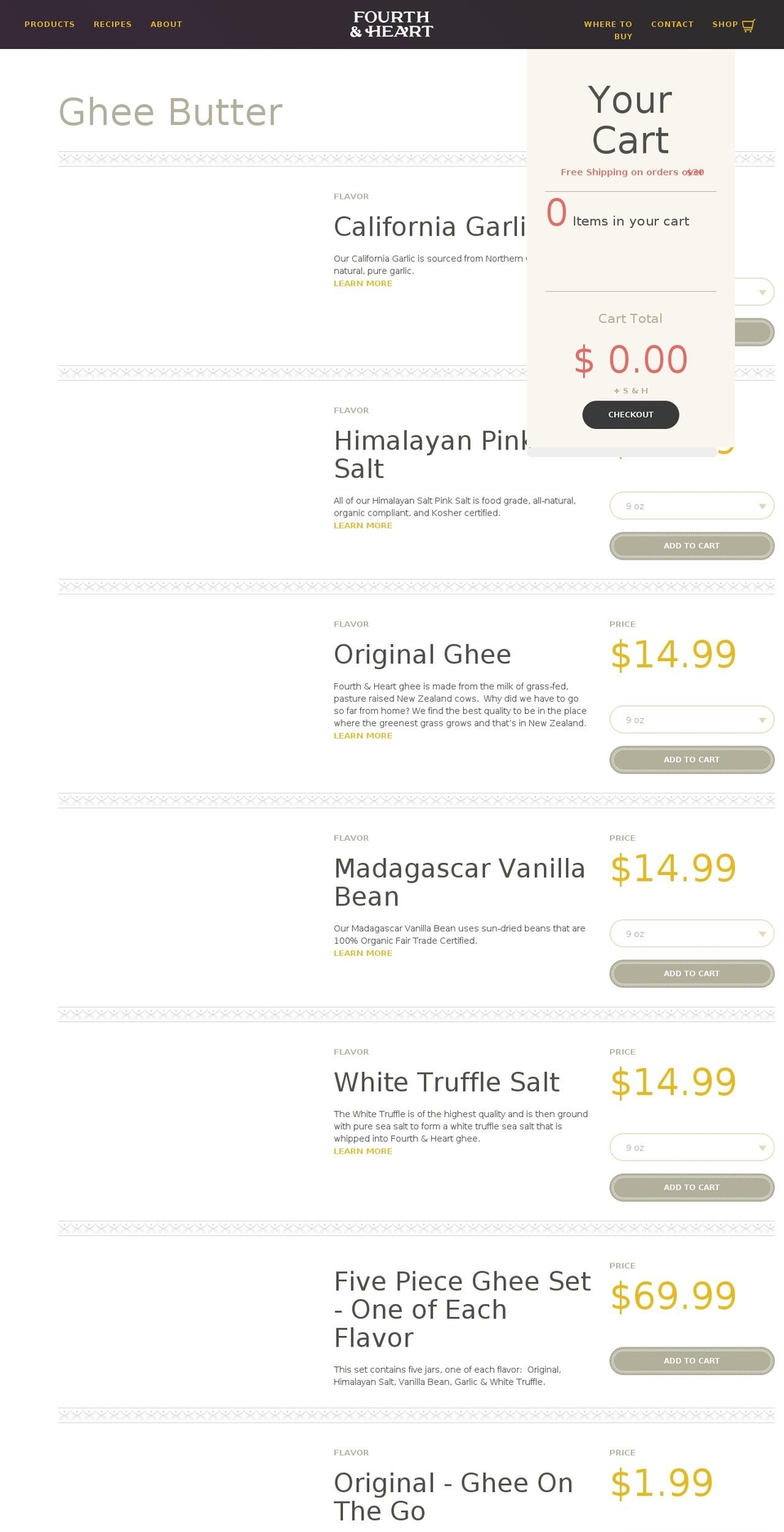Open the RECIPES menu
Image resolution: width=784 pixels, height=1532 pixels.
pyautogui.click(x=112, y=25)
